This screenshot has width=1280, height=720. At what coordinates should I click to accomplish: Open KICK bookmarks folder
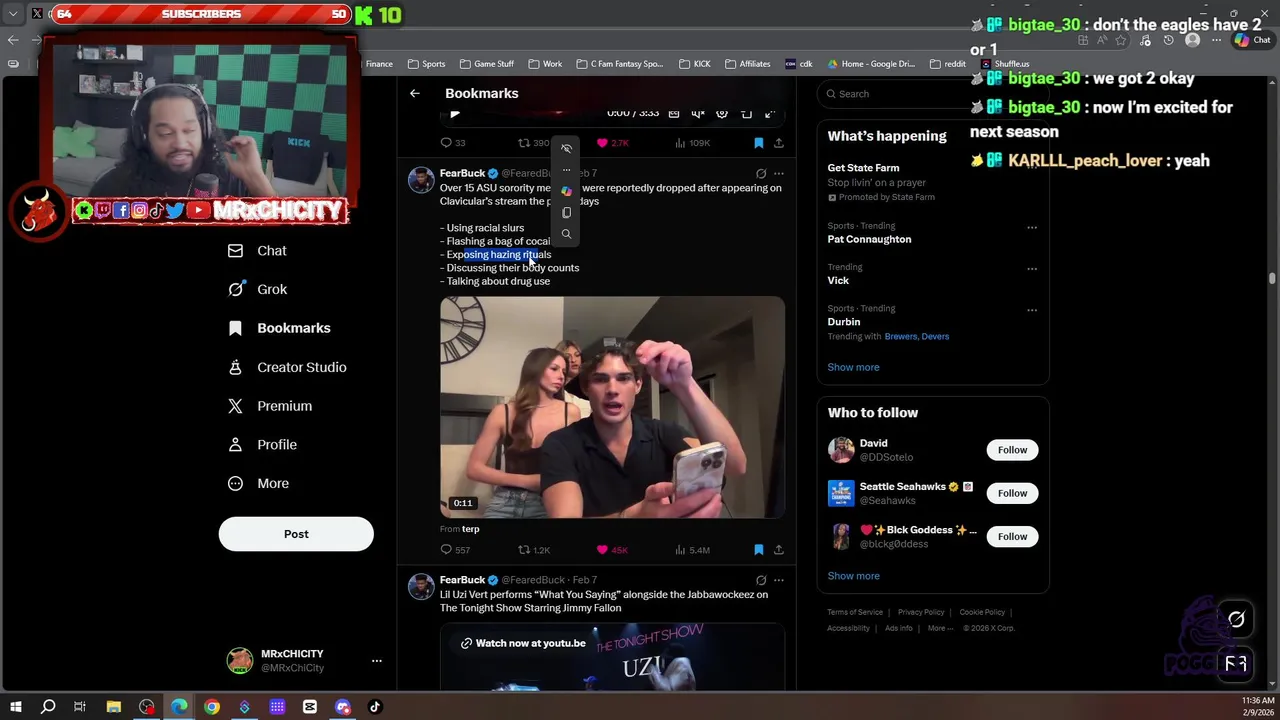[694, 64]
